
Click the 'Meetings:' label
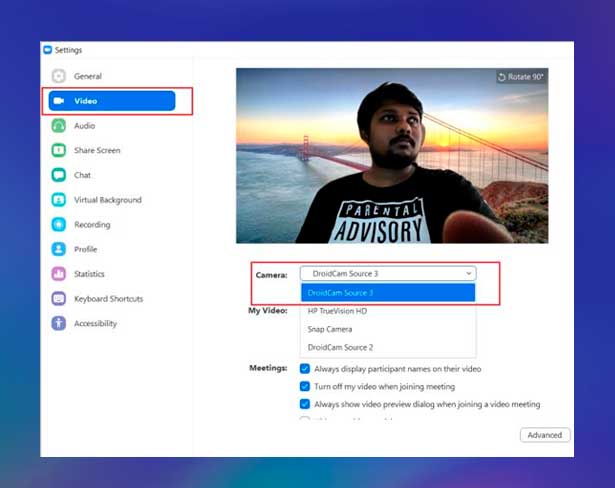coord(268,368)
